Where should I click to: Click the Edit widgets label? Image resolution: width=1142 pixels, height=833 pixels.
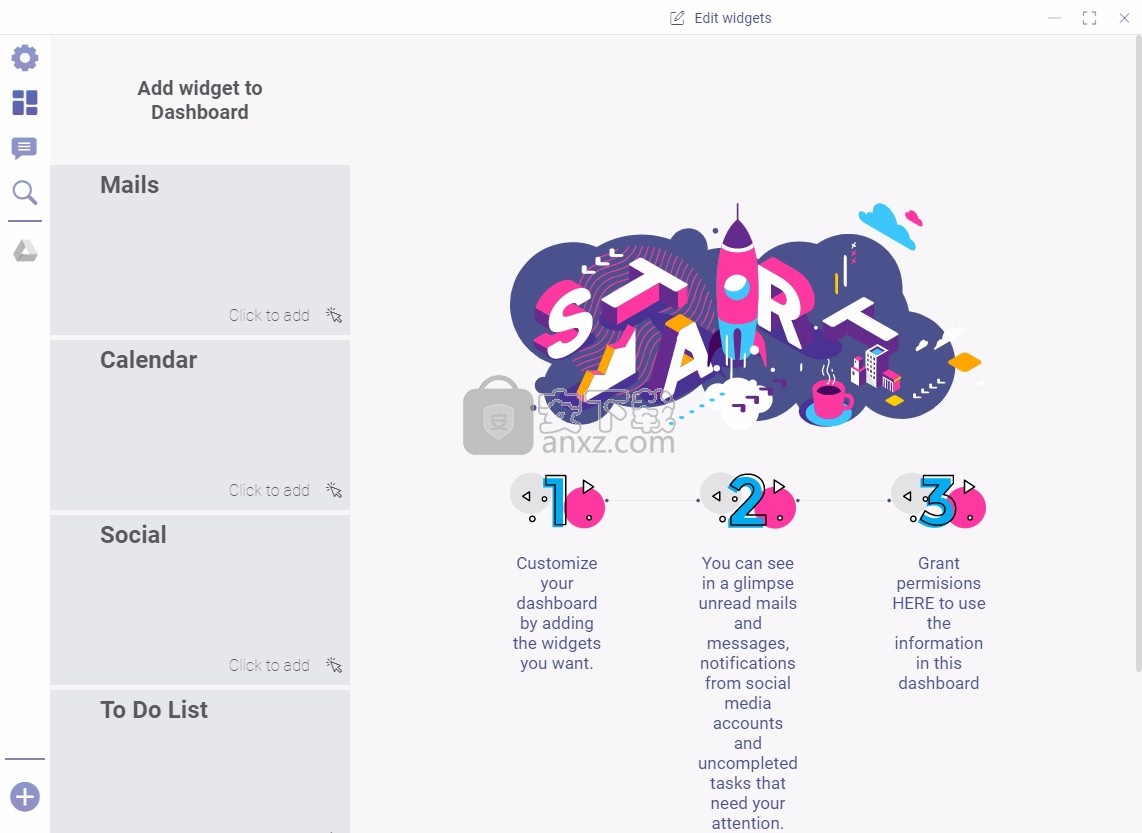coord(733,18)
